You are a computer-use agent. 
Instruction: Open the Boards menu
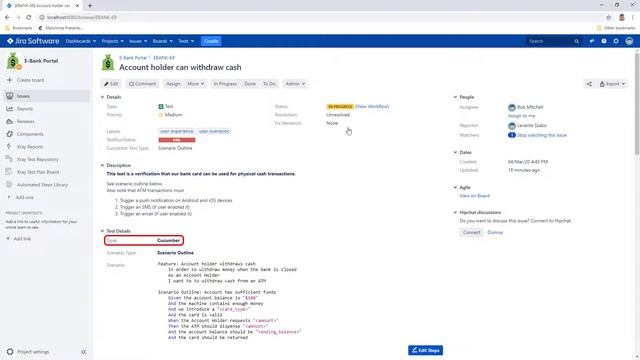162,41
